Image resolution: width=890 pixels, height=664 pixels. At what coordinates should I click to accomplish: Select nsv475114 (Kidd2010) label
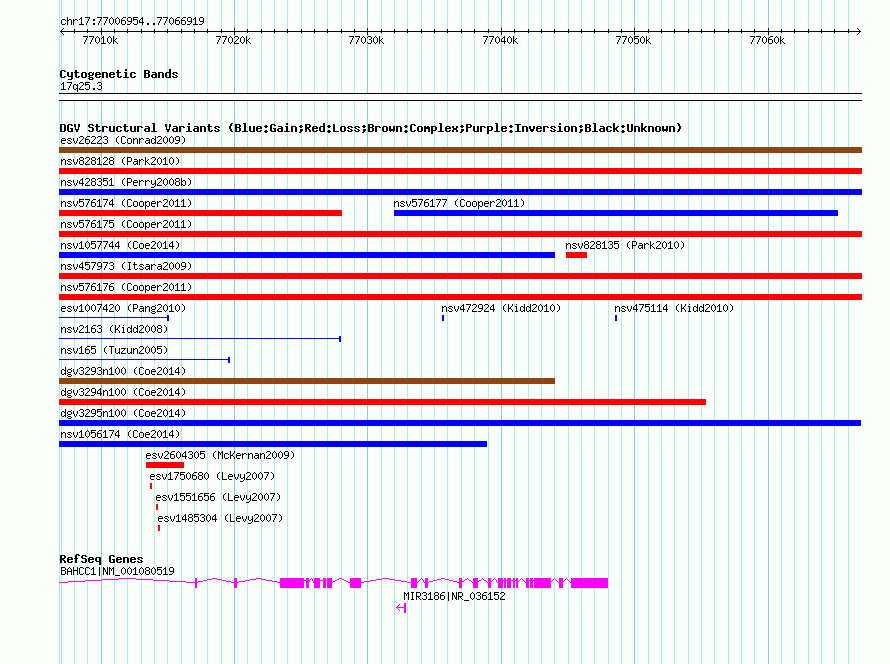[674, 308]
